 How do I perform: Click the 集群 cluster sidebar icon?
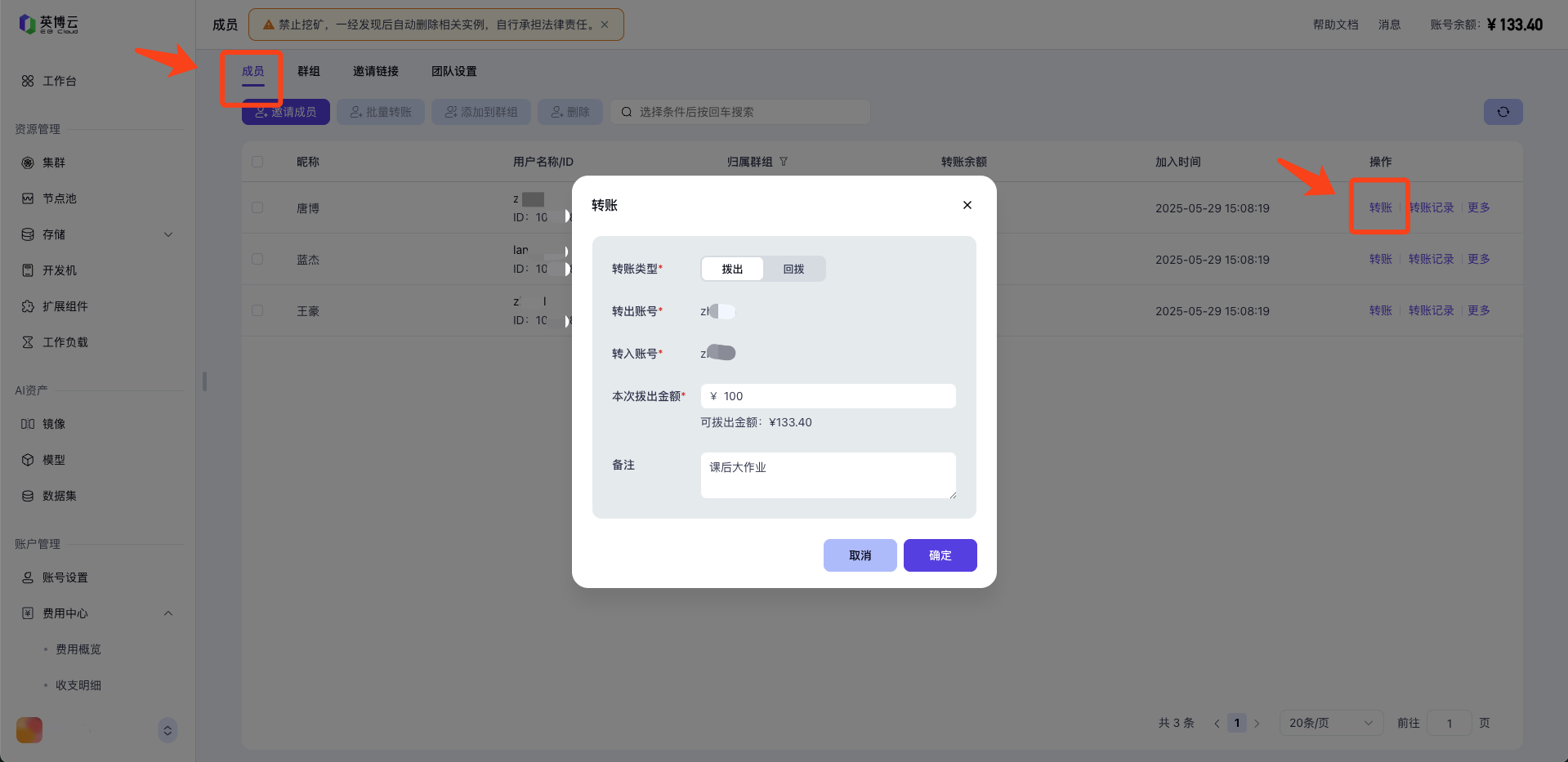(28, 163)
